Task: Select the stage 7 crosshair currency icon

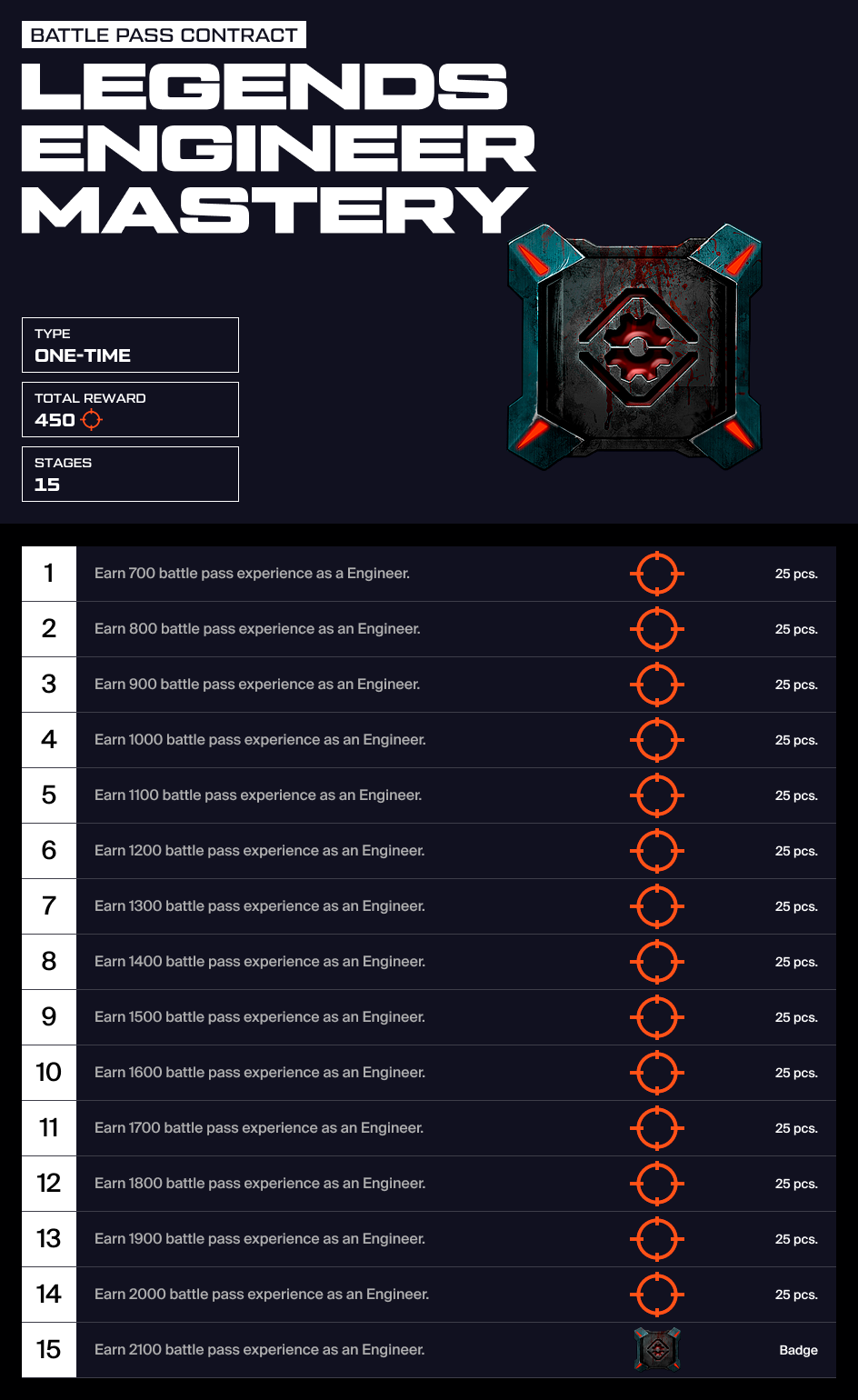Action: coord(656,906)
